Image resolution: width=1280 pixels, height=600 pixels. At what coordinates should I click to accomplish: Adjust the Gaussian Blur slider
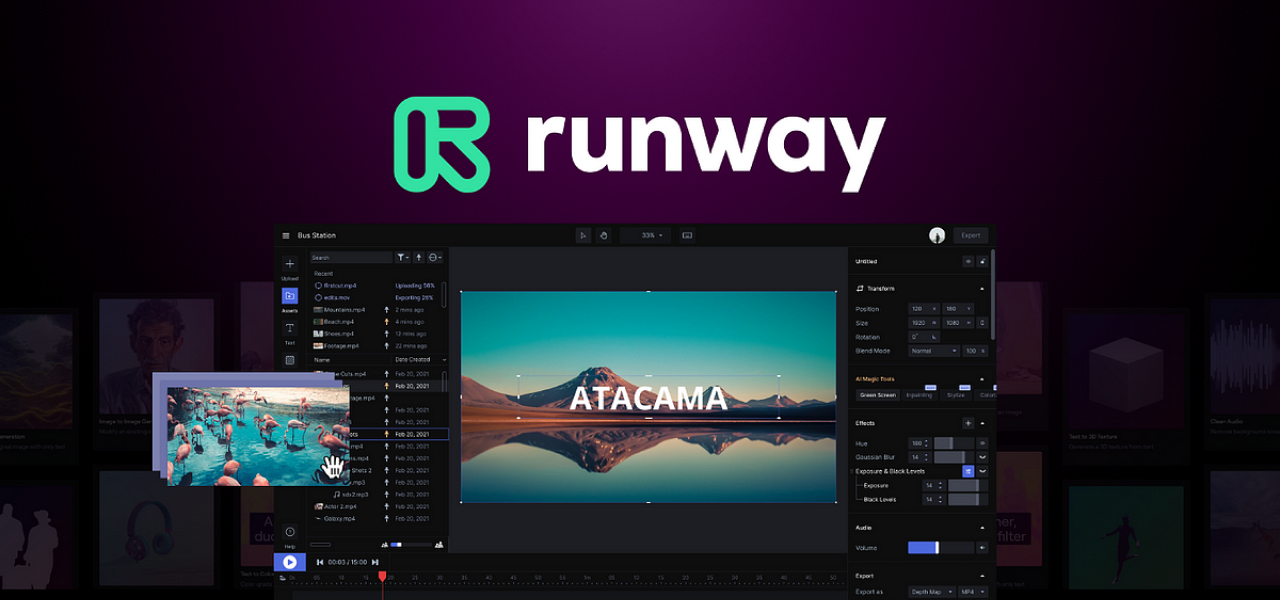point(954,457)
